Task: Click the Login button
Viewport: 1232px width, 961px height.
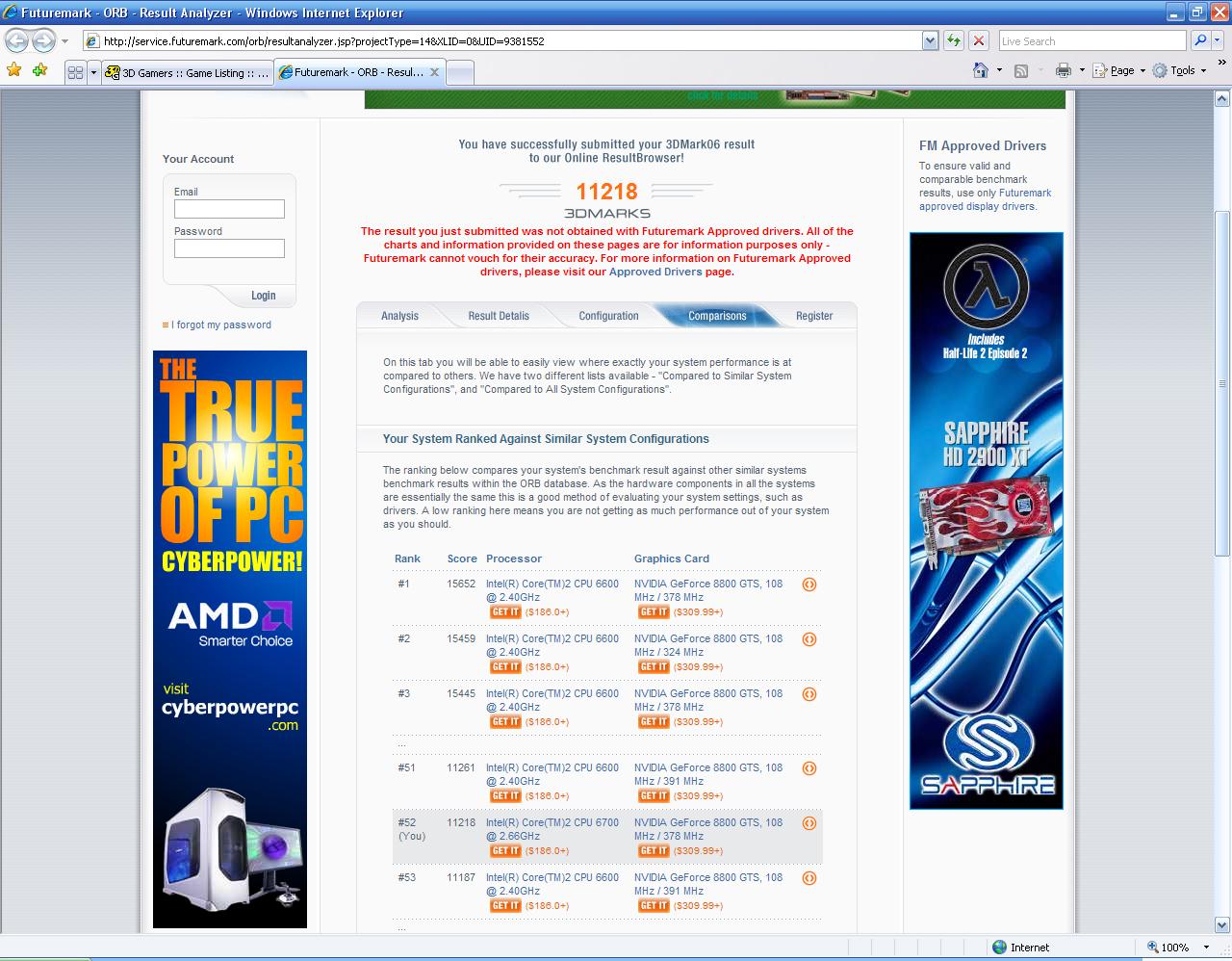Action: click(x=263, y=296)
